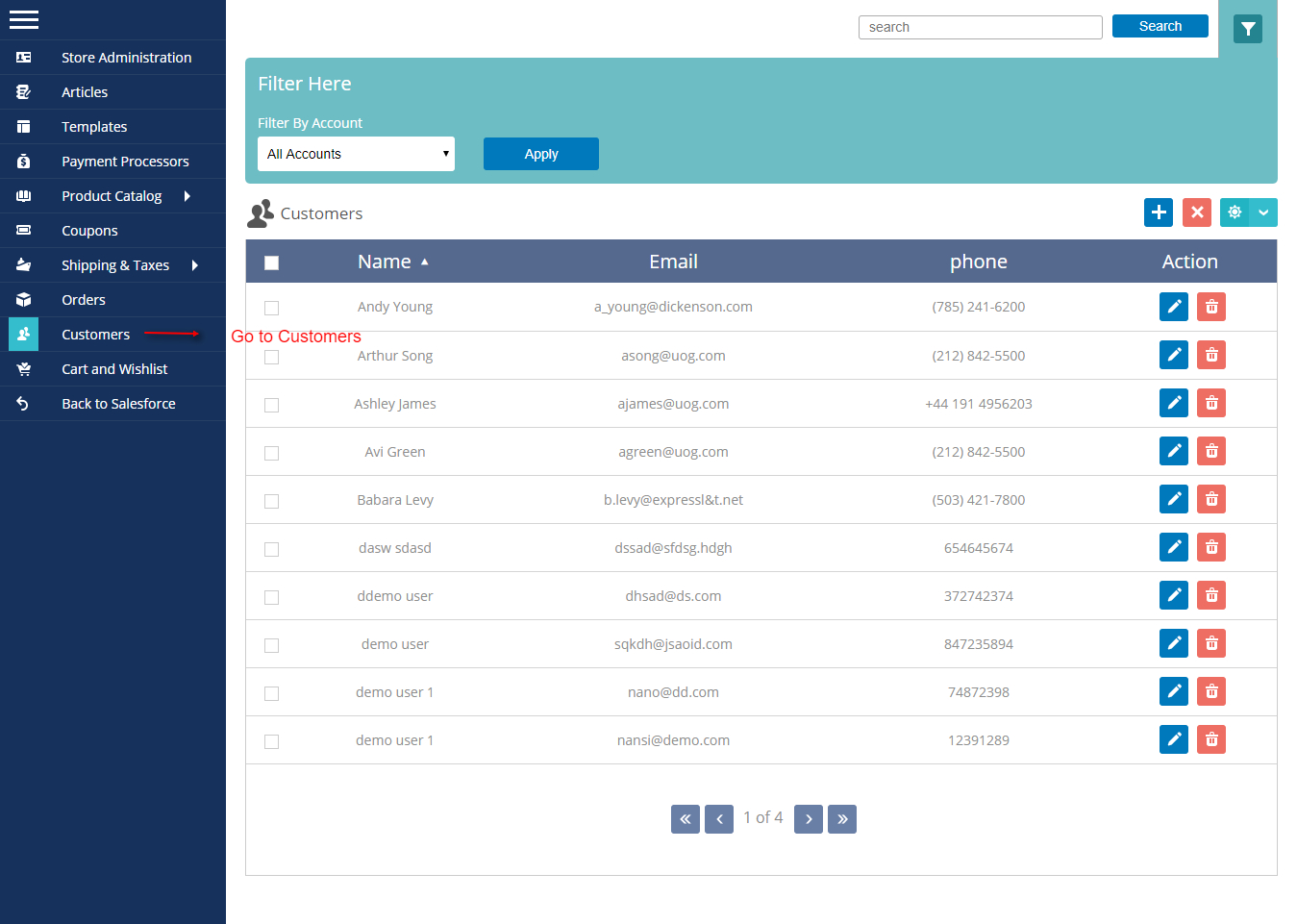Screen dimensions: 1297x924
Task: Check the Avi Green row checkbox
Action: [x=271, y=453]
